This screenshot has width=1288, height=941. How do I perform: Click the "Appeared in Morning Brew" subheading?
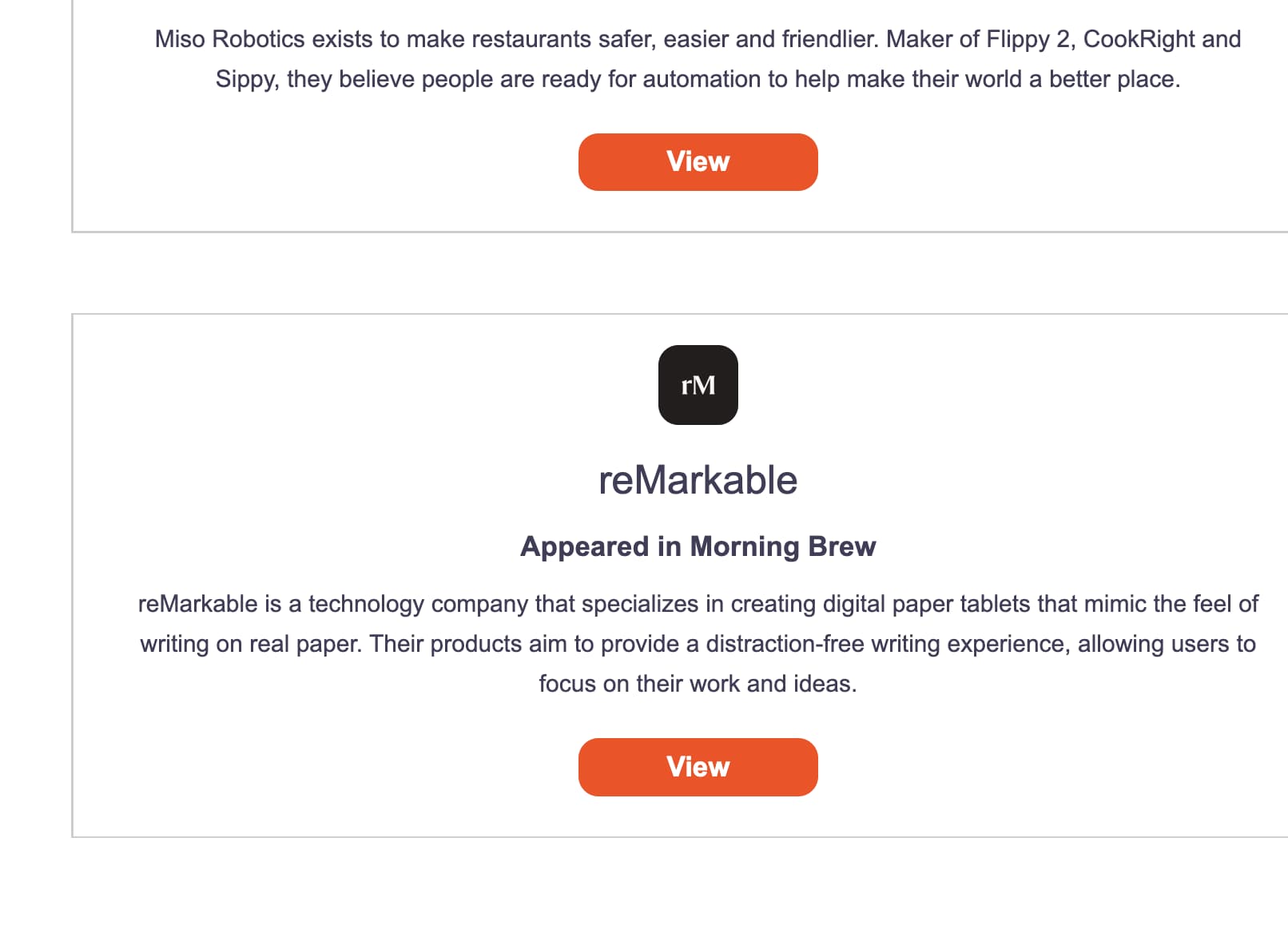(698, 546)
